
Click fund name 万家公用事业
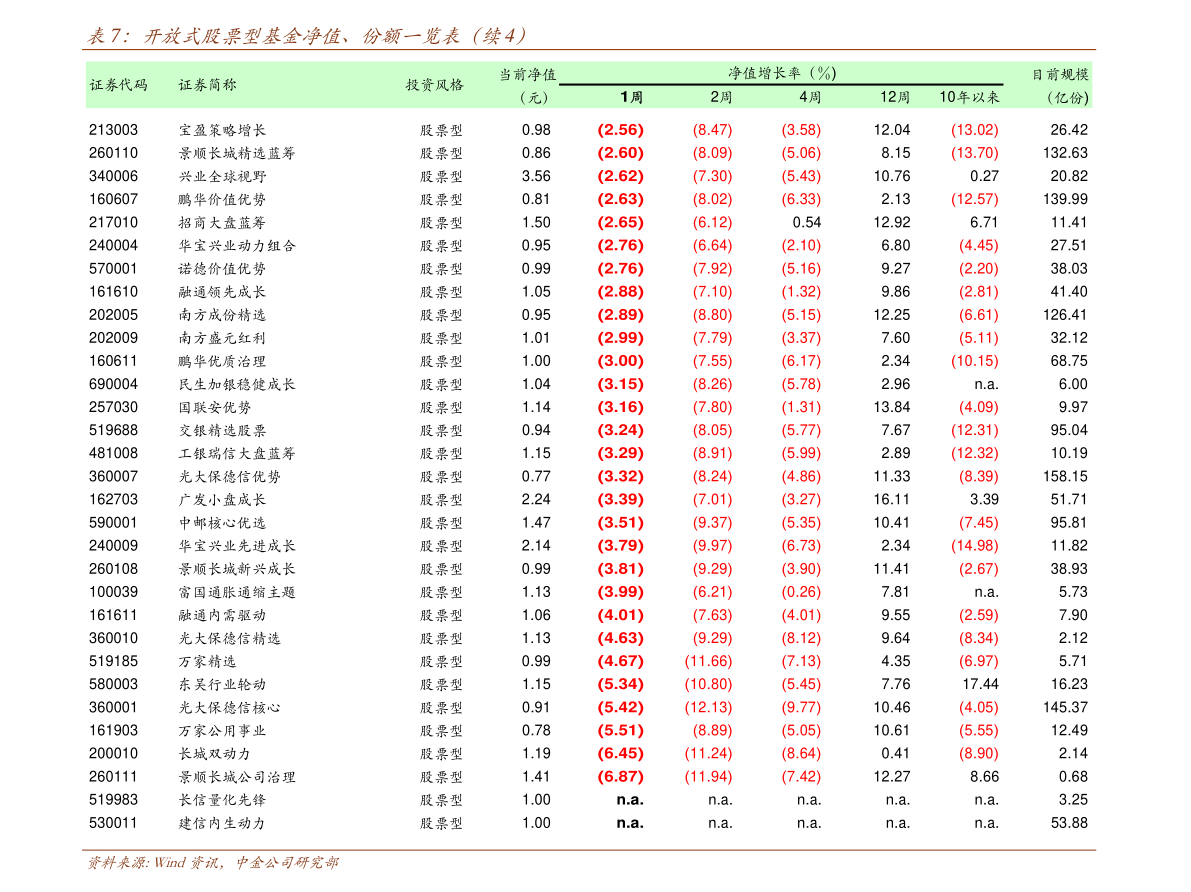[x=222, y=730]
